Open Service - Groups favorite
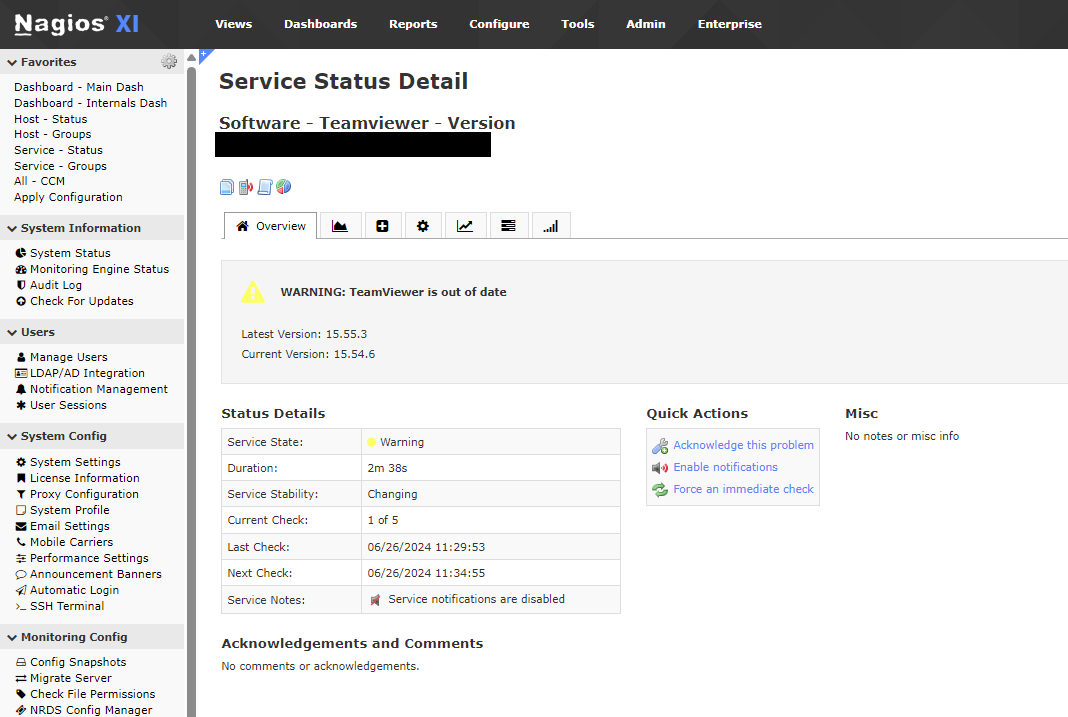 [x=61, y=166]
